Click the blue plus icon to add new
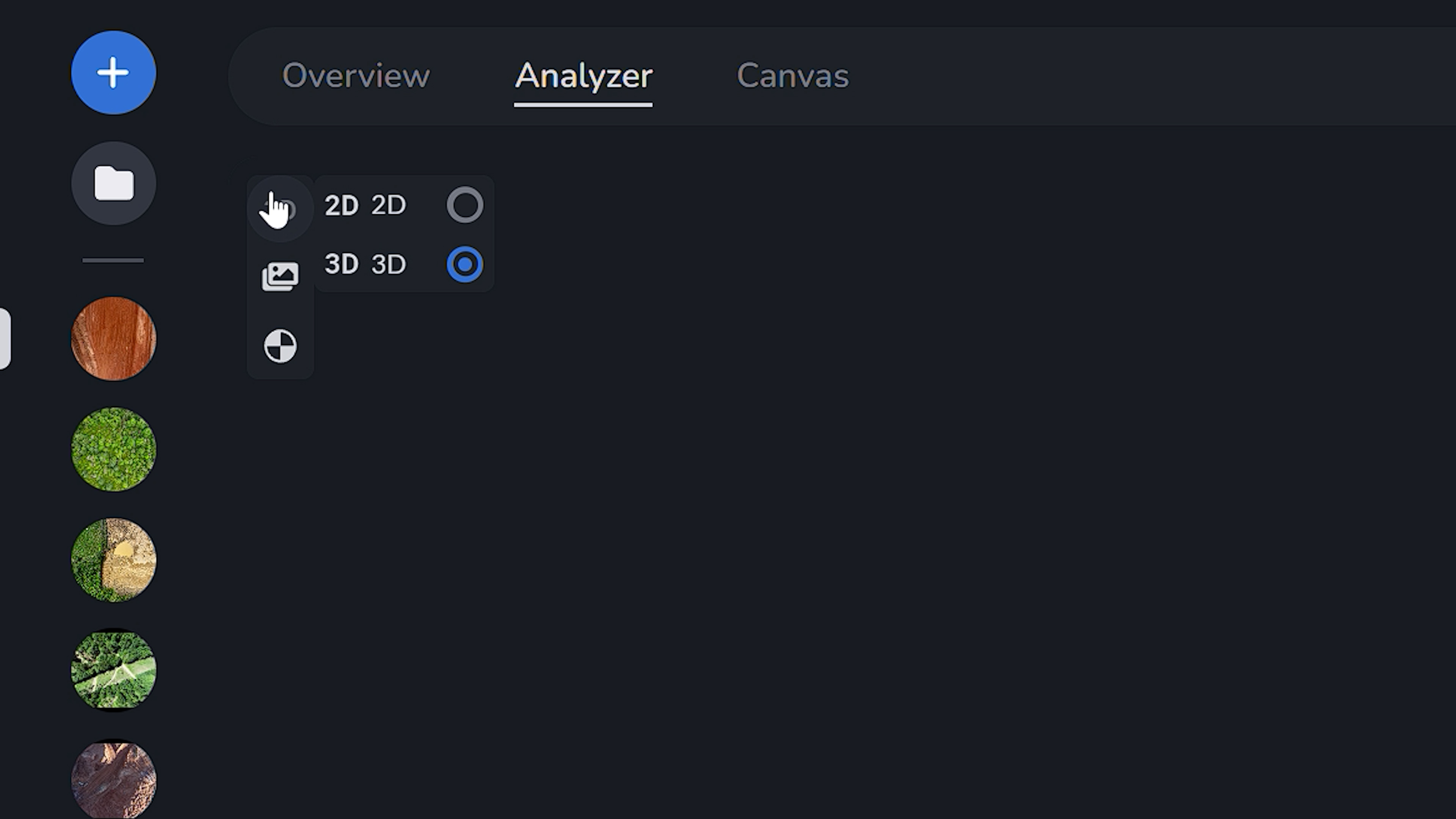 click(x=113, y=71)
